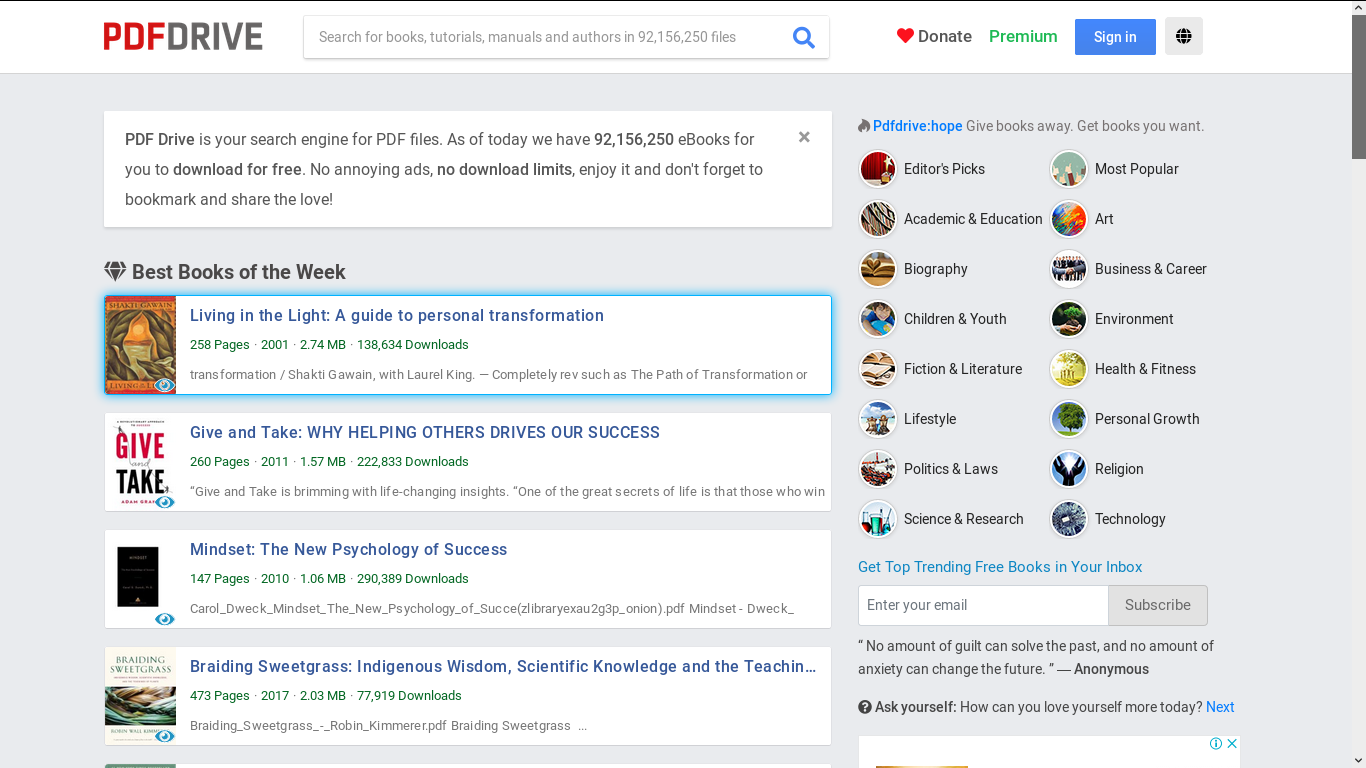Screen dimensions: 1366x768
Task: Open Living in the Light title
Action: (x=397, y=315)
